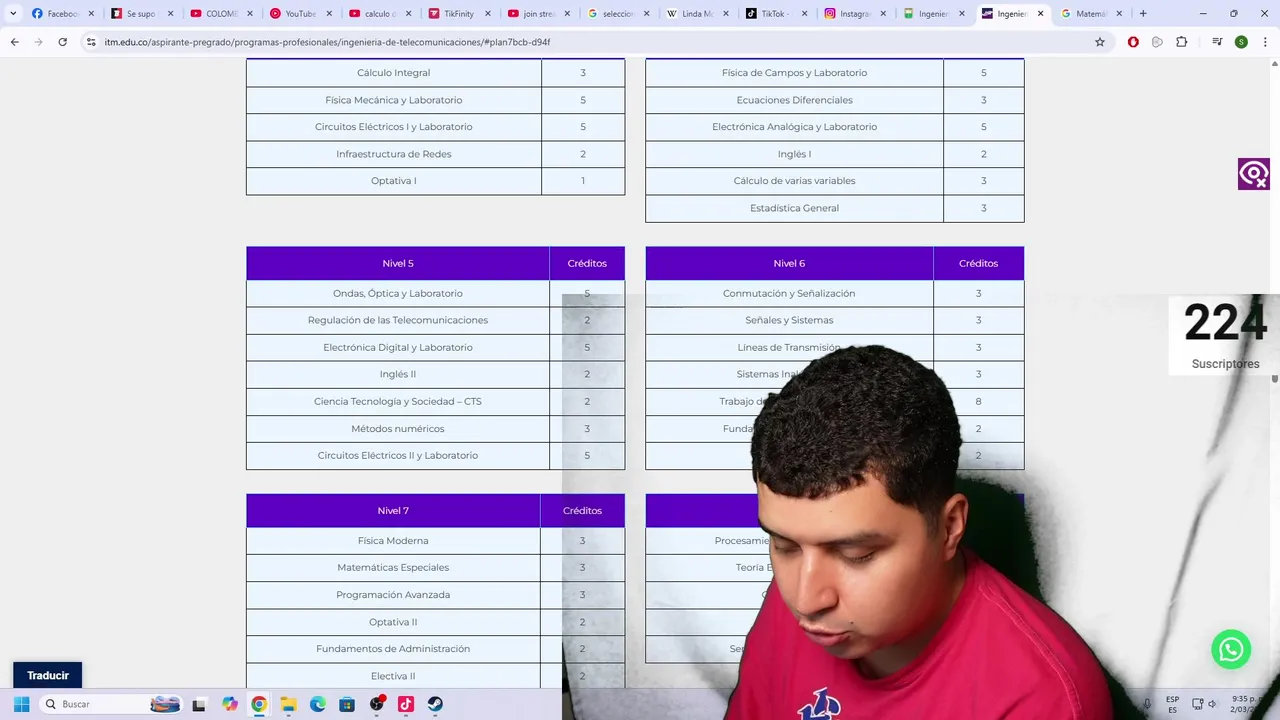Open File Explorer from the taskbar
Screen dimensions: 1280x720
pos(288,704)
